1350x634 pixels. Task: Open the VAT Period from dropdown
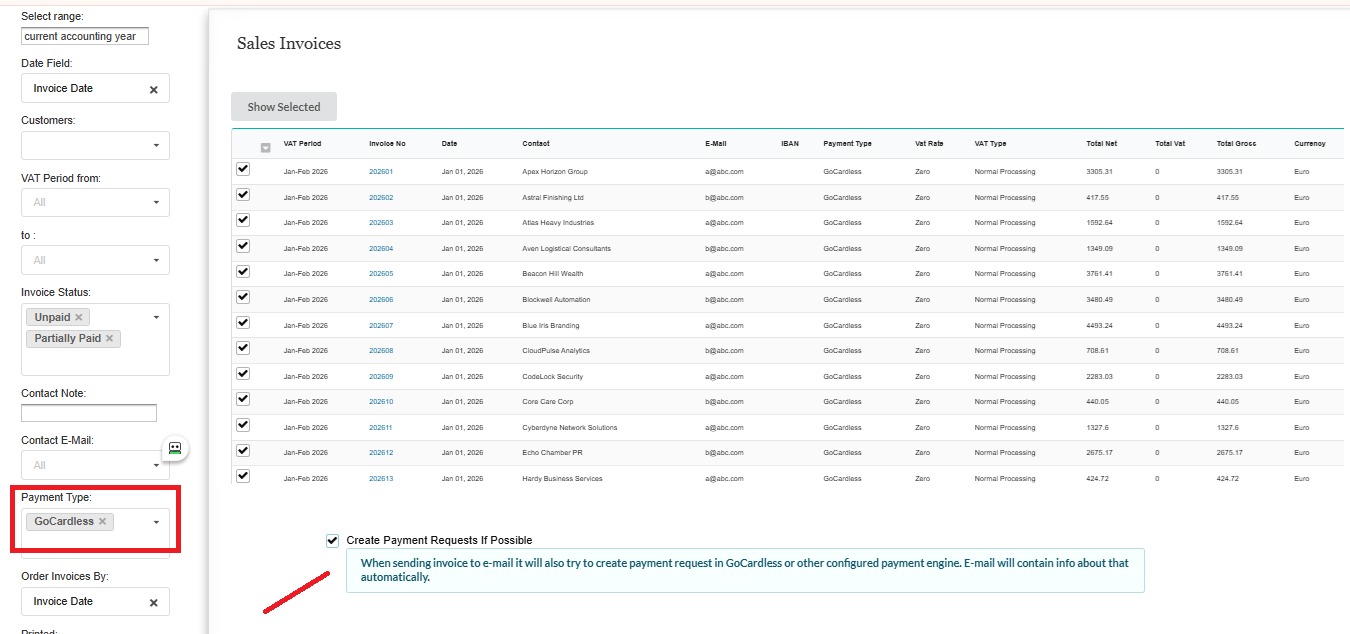click(x=157, y=203)
